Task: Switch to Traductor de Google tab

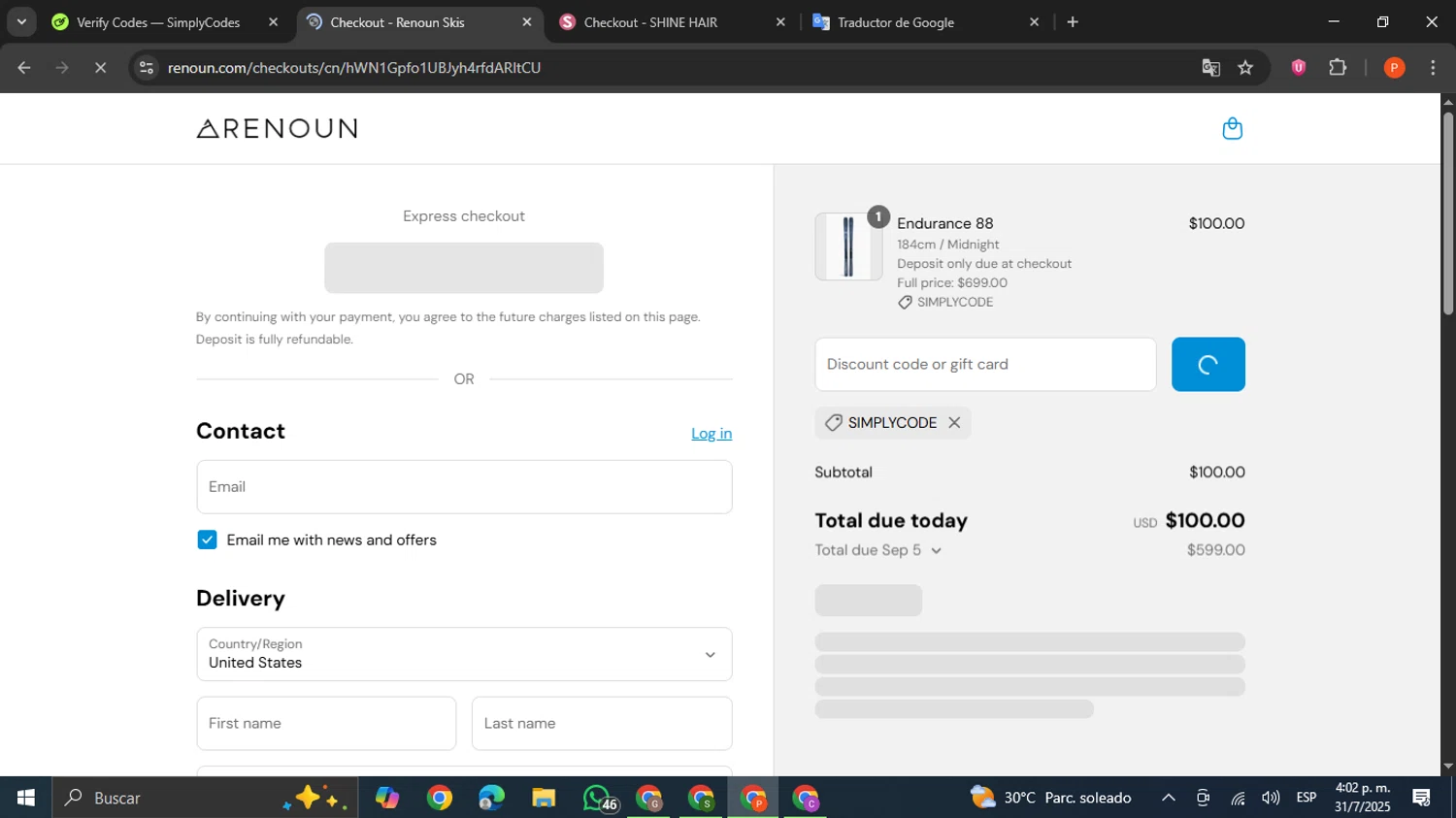Action: [895, 22]
